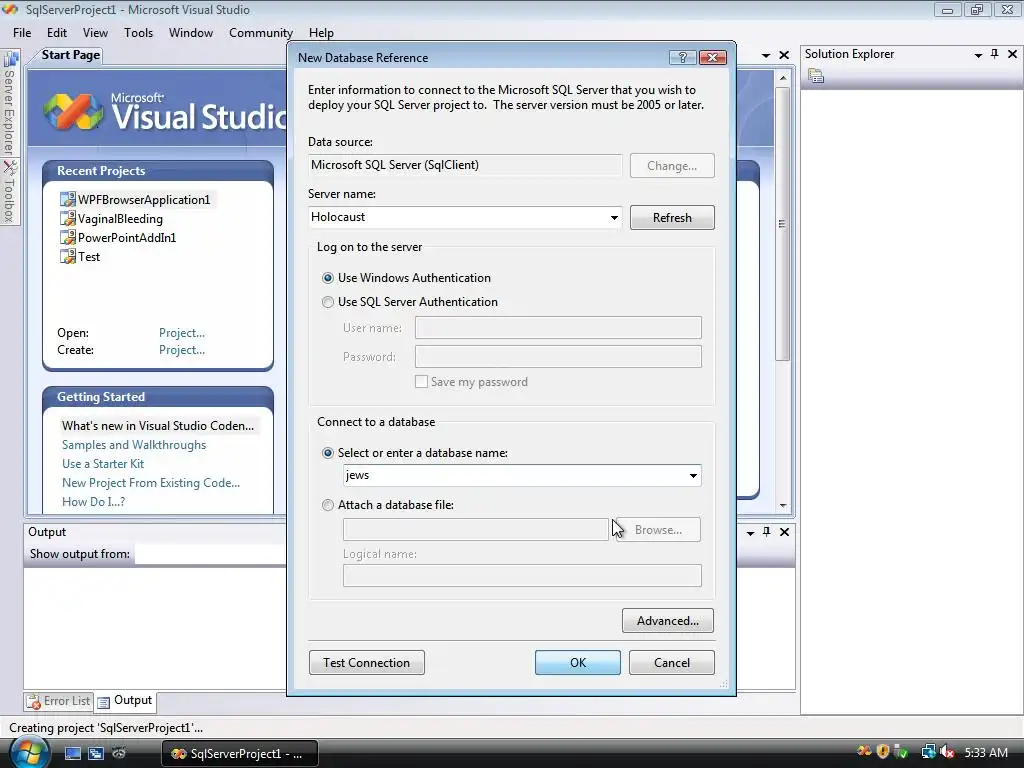Click the green arrow tray icon
Viewport: 1024px width, 768px height.
pyautogui.click(x=901, y=752)
